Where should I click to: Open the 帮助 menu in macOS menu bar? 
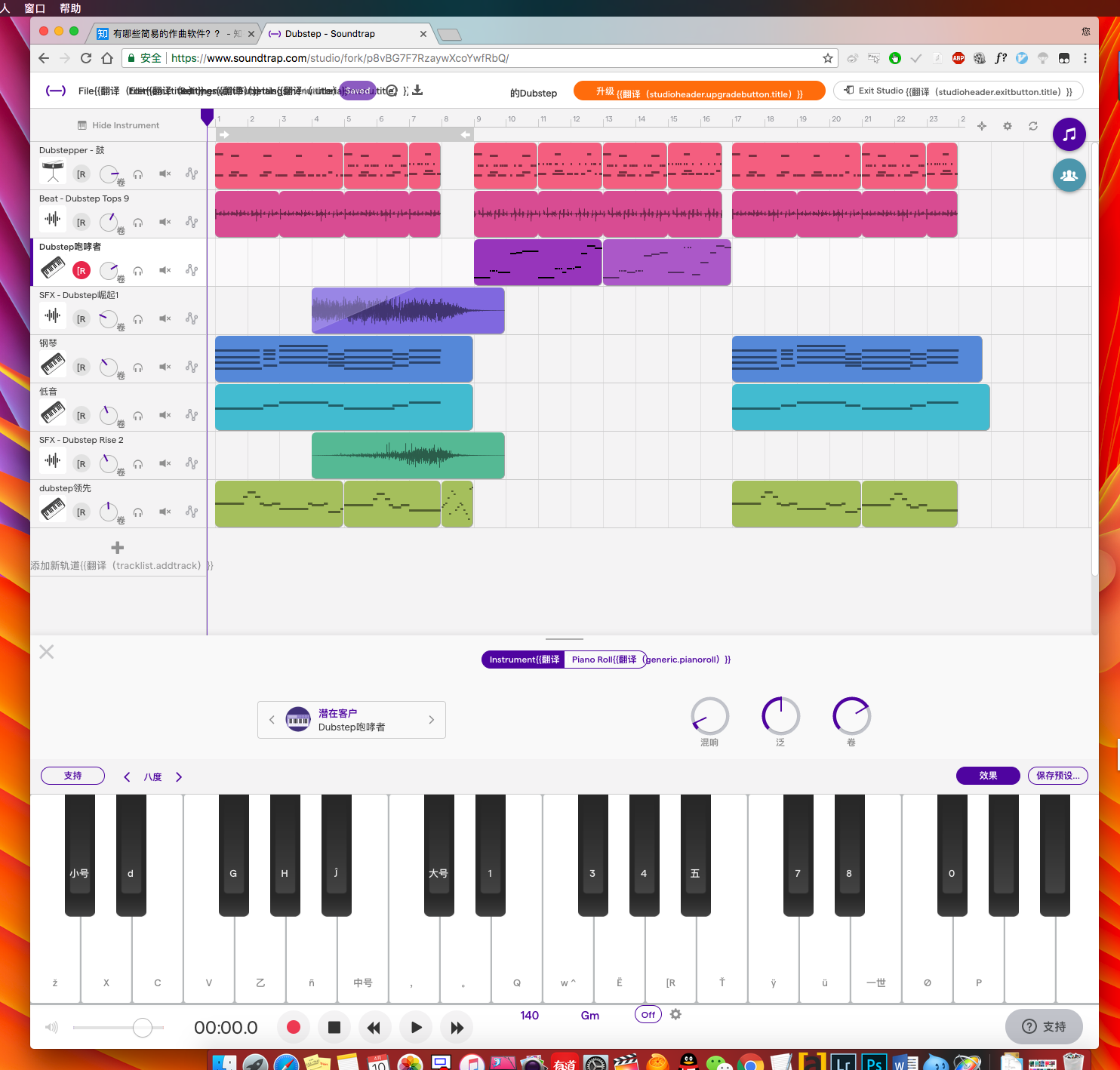click(x=70, y=8)
